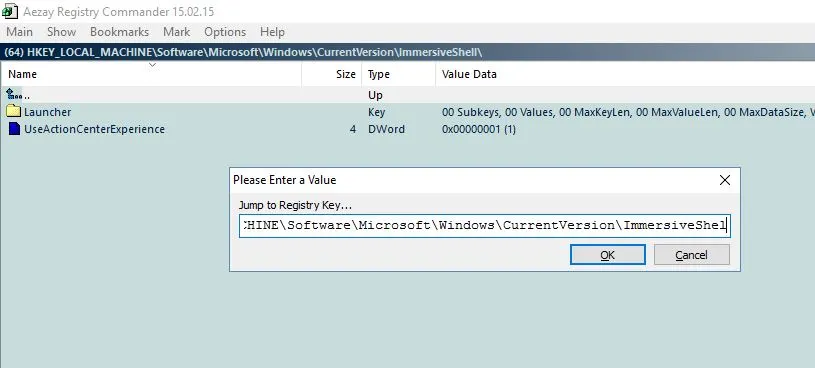Click the Launcher subkeys info value data

pyautogui.click(x=628, y=112)
